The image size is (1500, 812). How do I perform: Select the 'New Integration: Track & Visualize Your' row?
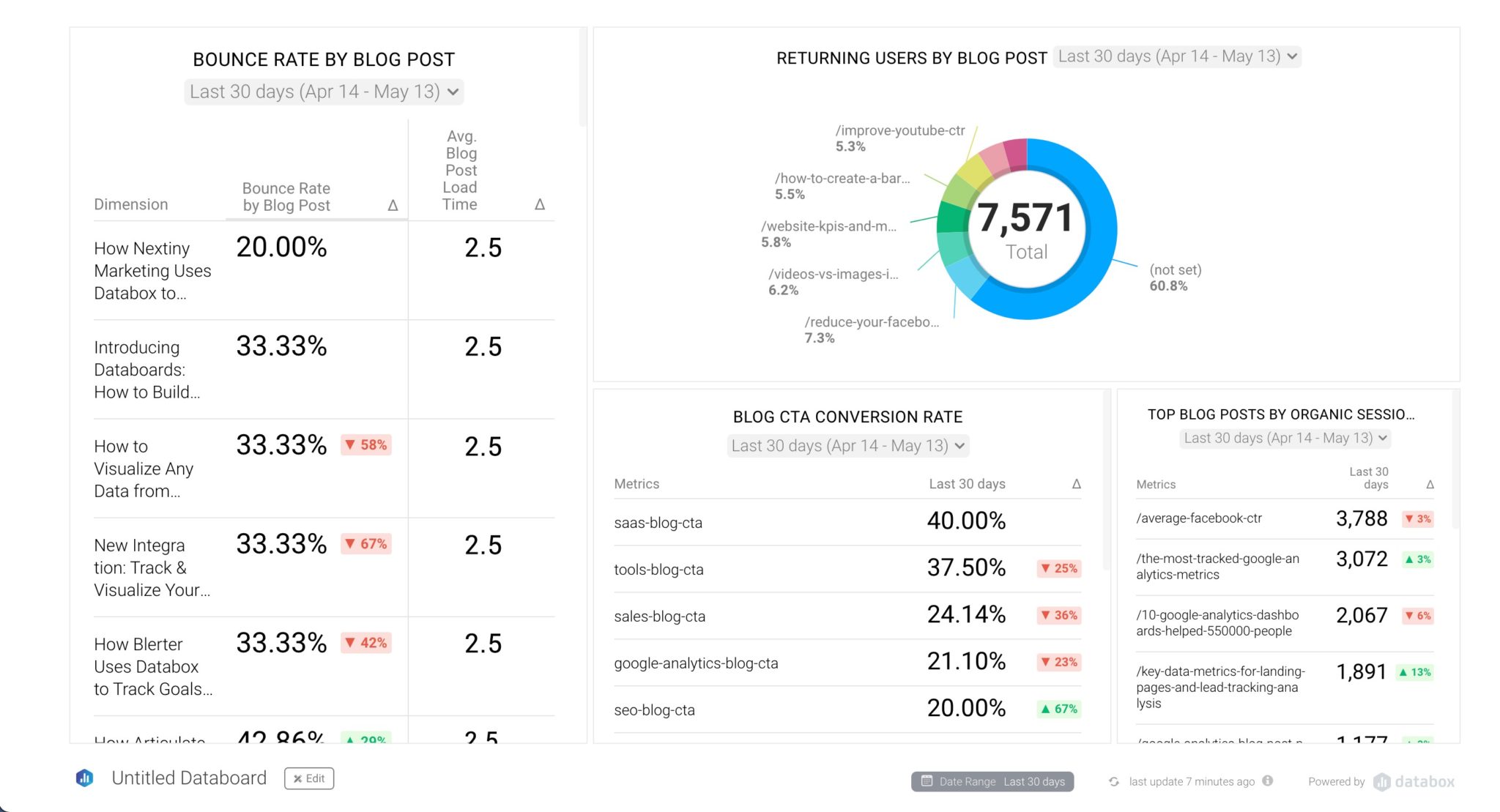(324, 567)
